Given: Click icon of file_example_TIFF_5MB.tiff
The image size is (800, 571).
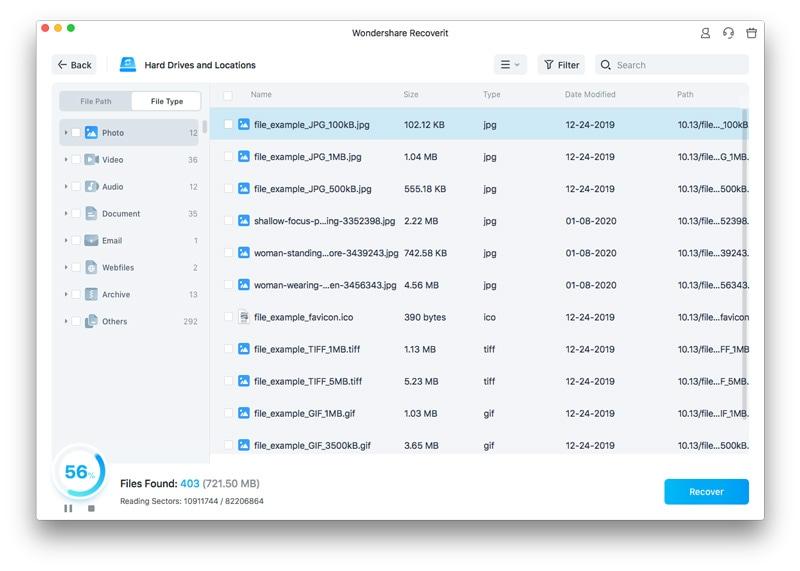Looking at the screenshot, I should 244,381.
